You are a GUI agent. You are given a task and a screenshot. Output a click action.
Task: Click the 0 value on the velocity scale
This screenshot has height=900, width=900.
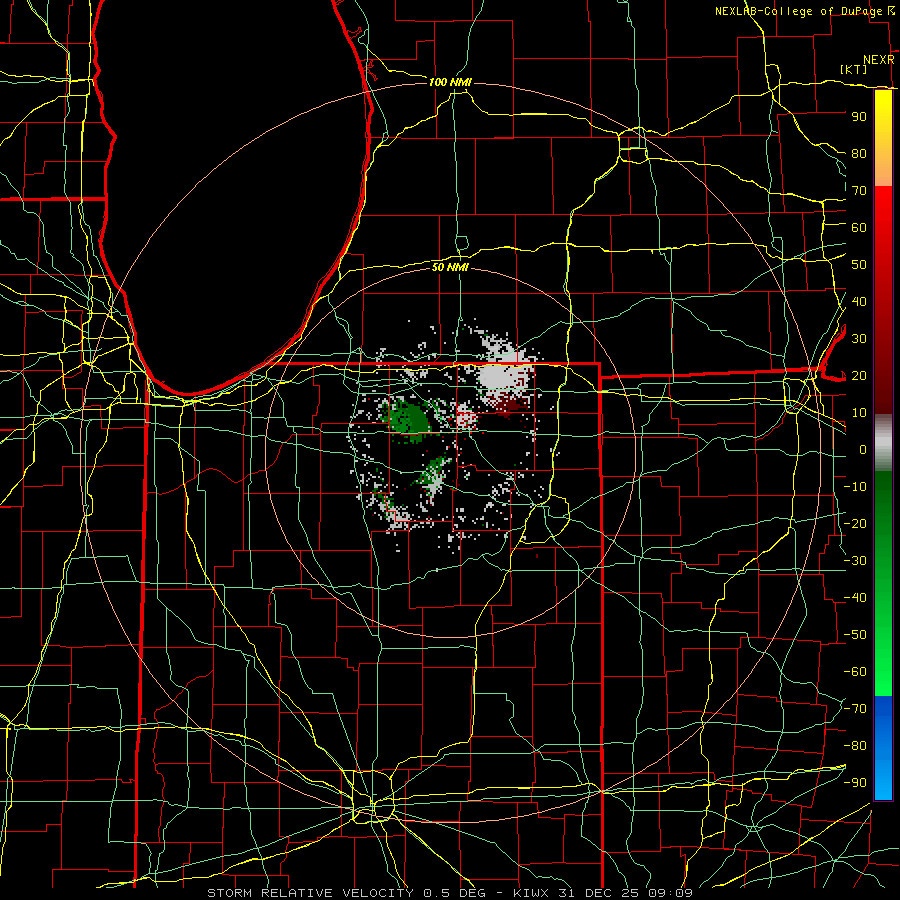click(863, 450)
